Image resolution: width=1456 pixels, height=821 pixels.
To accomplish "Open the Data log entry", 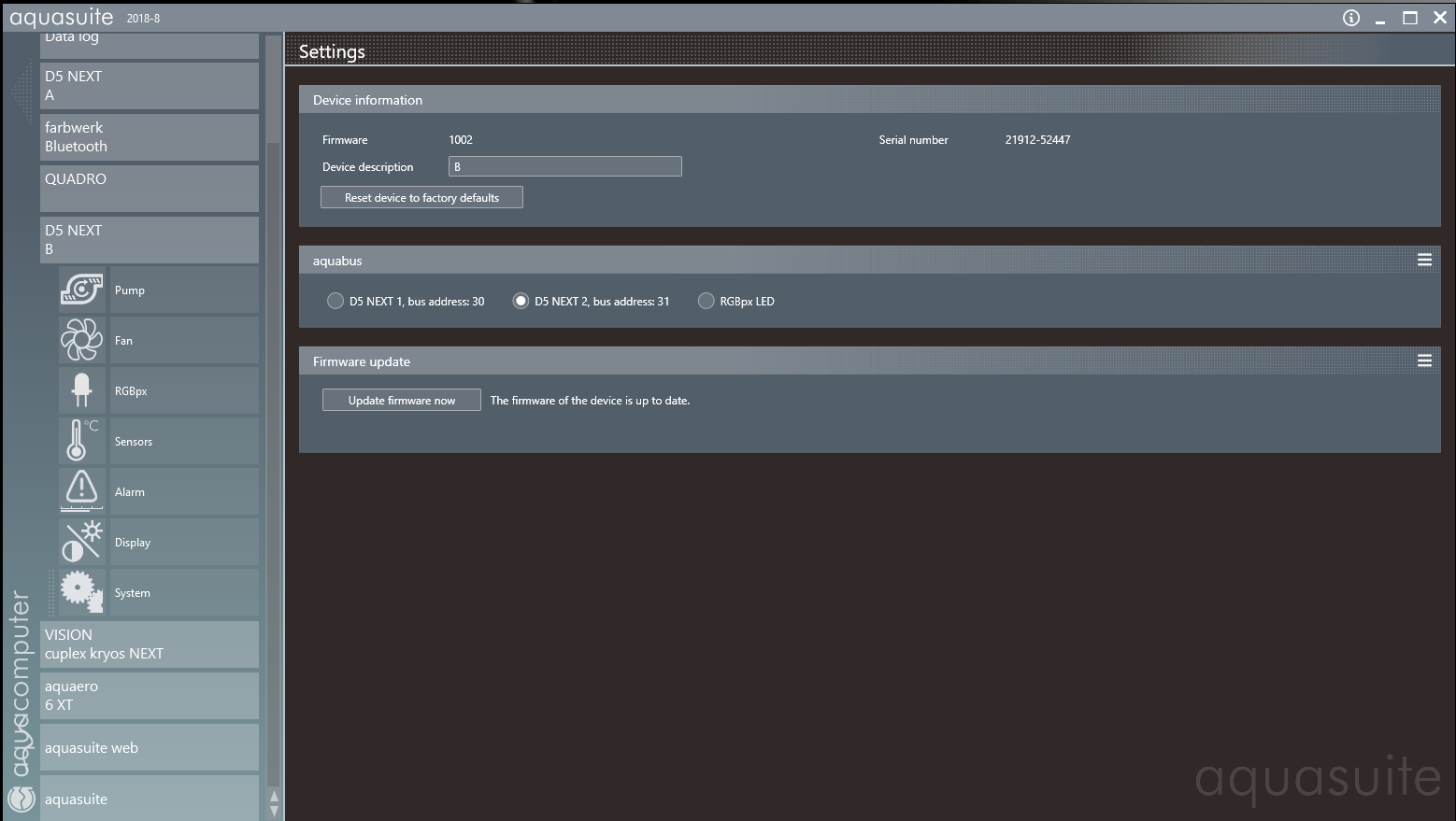I will 150,45.
